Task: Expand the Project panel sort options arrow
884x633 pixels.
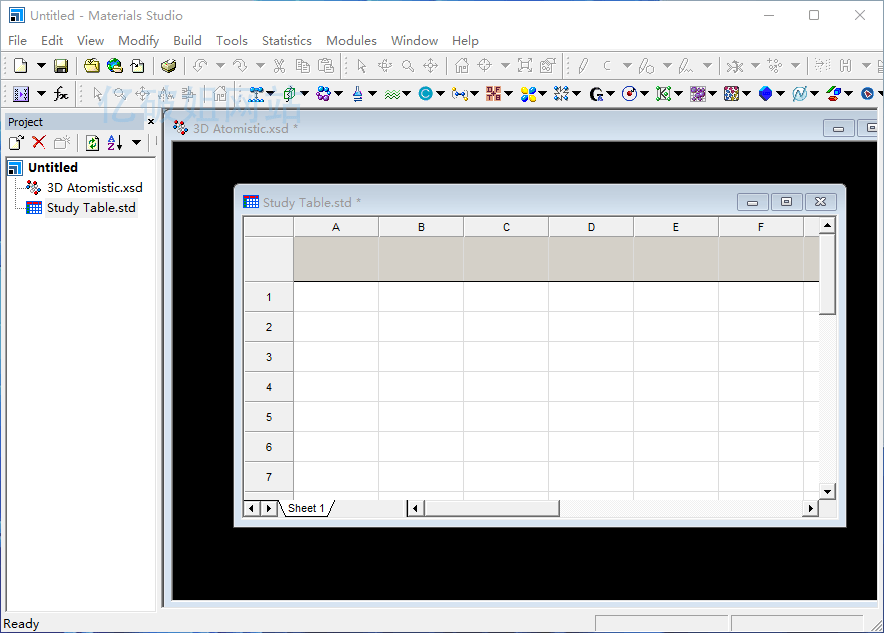Action: (136, 143)
